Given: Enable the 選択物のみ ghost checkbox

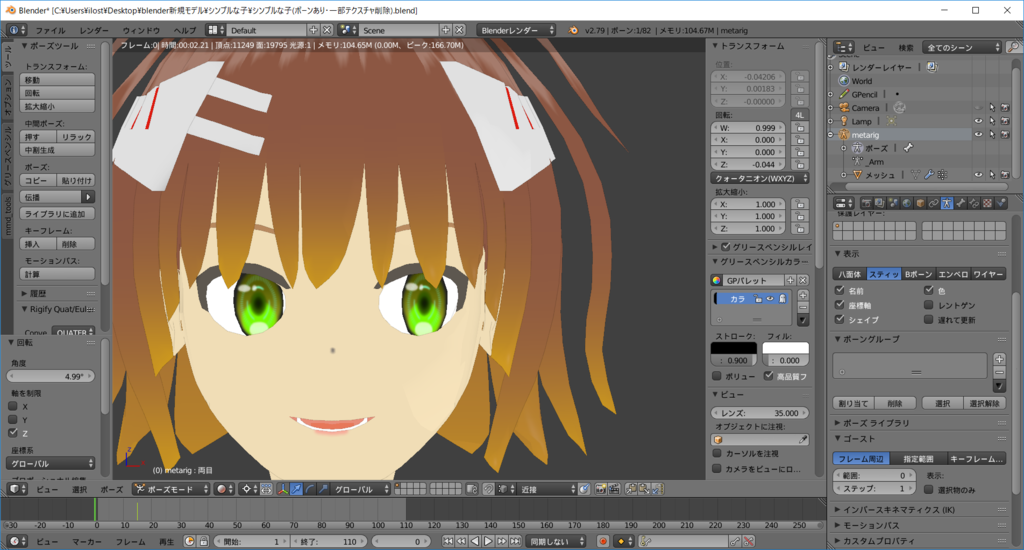Looking at the screenshot, I should 929,490.
